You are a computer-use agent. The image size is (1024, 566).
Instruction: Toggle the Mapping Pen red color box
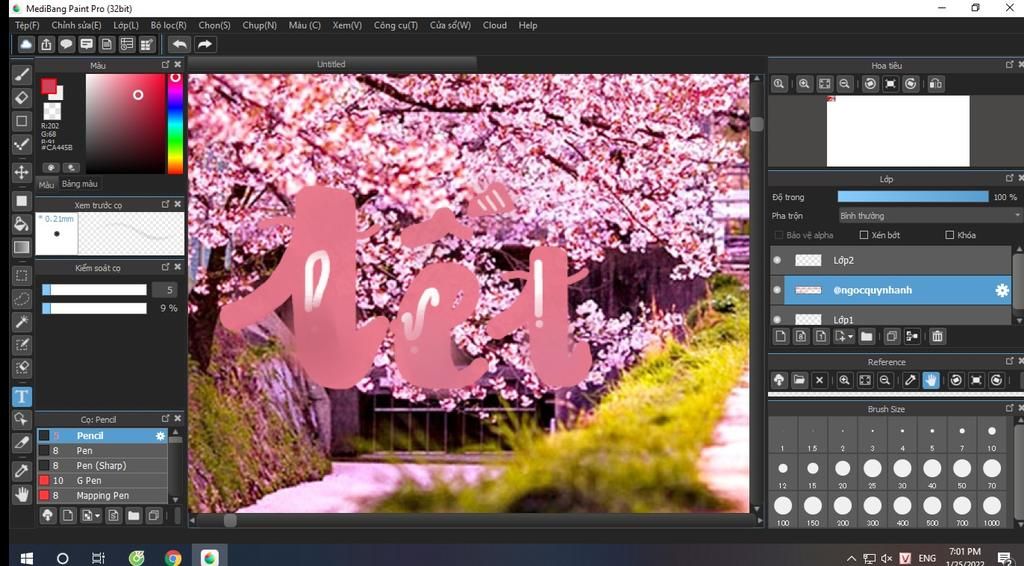pos(44,495)
